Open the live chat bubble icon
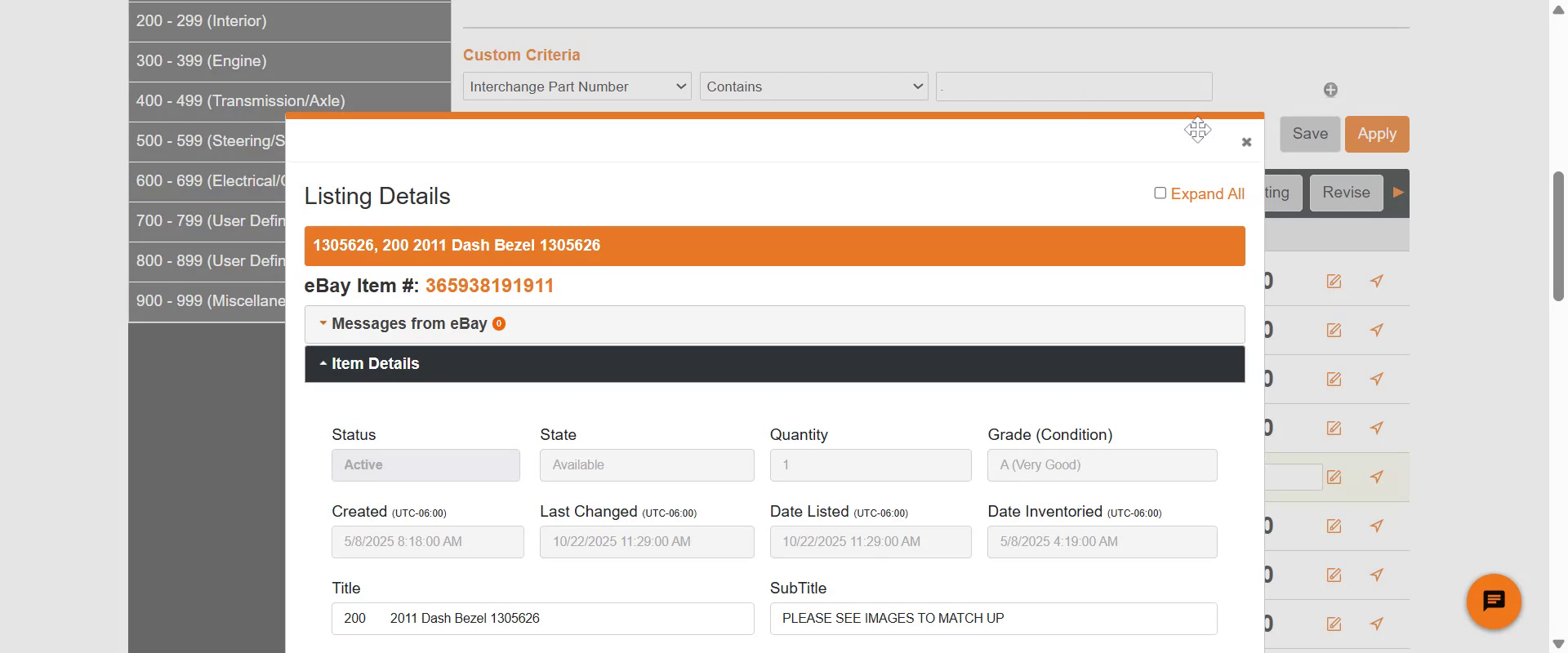Screen dimensions: 1568x653 (x=1494, y=602)
